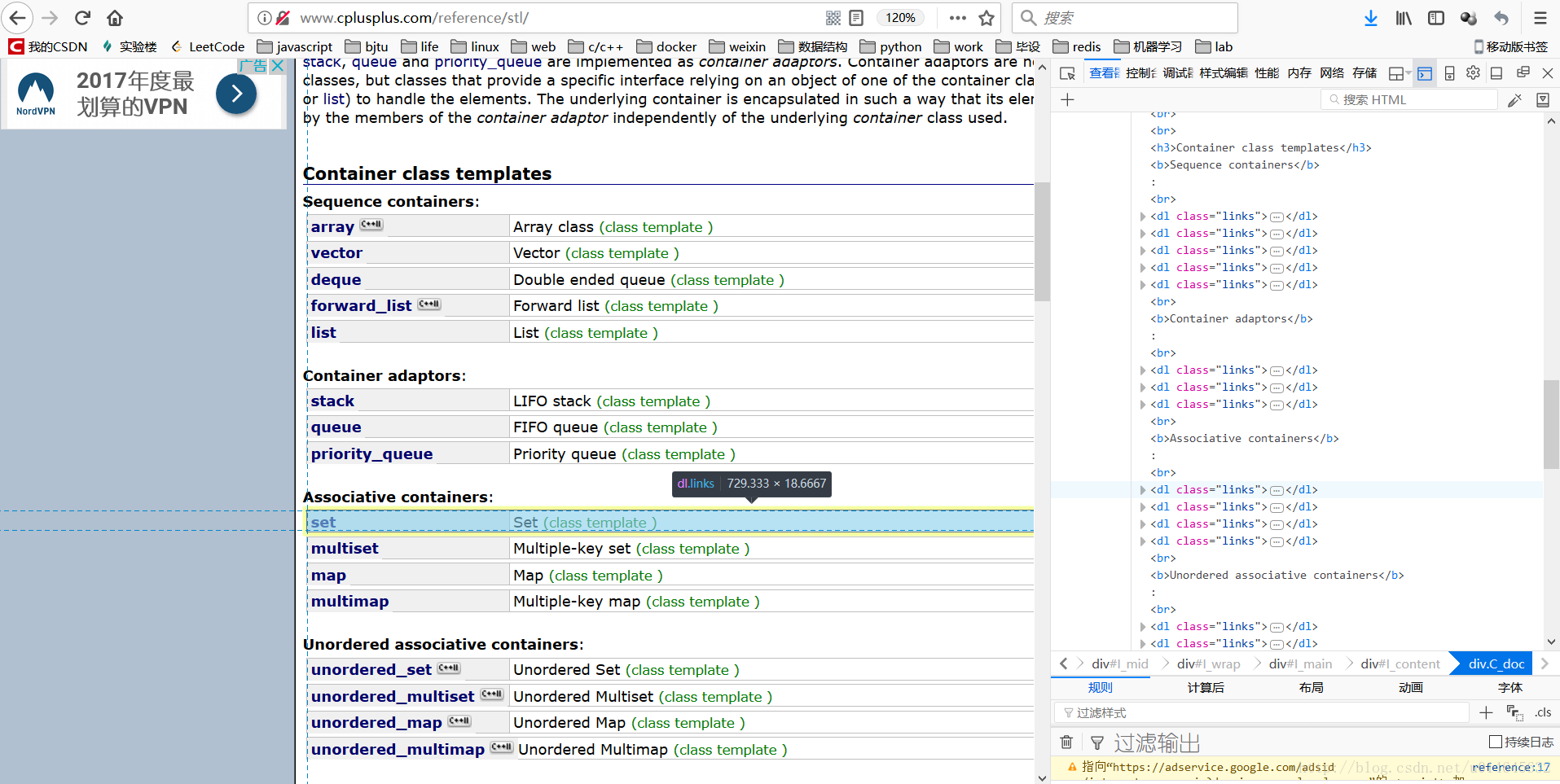Click the plus to create new node
The image size is (1560, 784).
tap(1067, 99)
